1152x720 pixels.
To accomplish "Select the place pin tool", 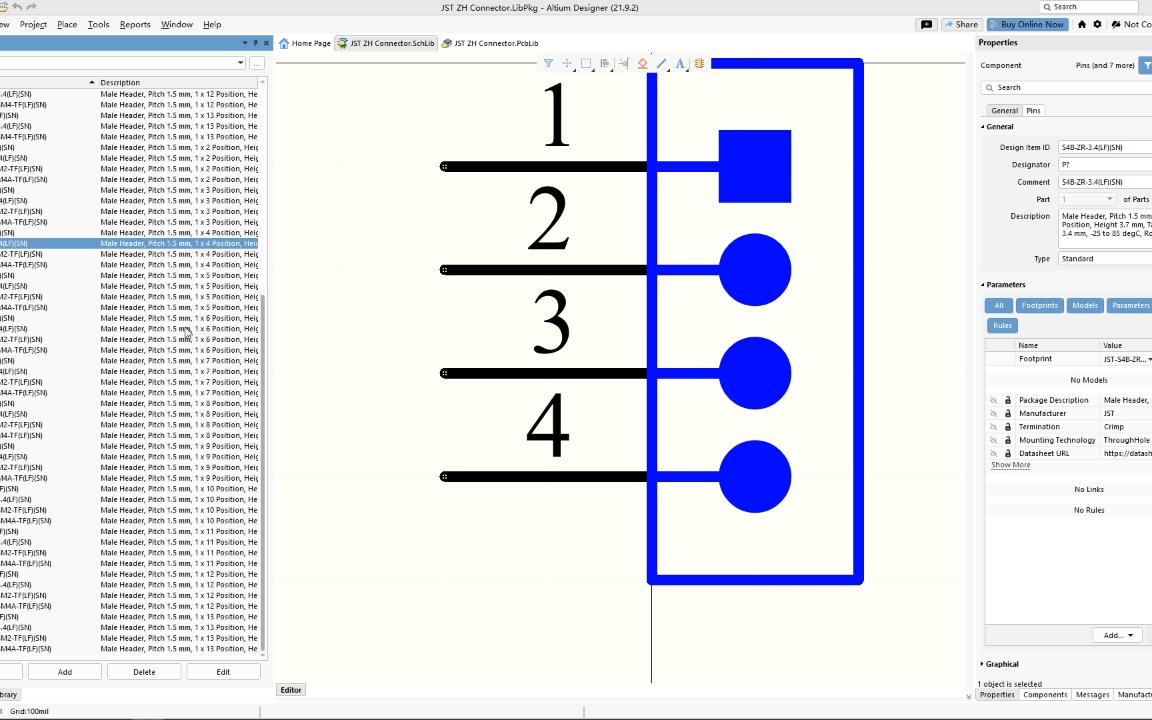I will coord(624,64).
